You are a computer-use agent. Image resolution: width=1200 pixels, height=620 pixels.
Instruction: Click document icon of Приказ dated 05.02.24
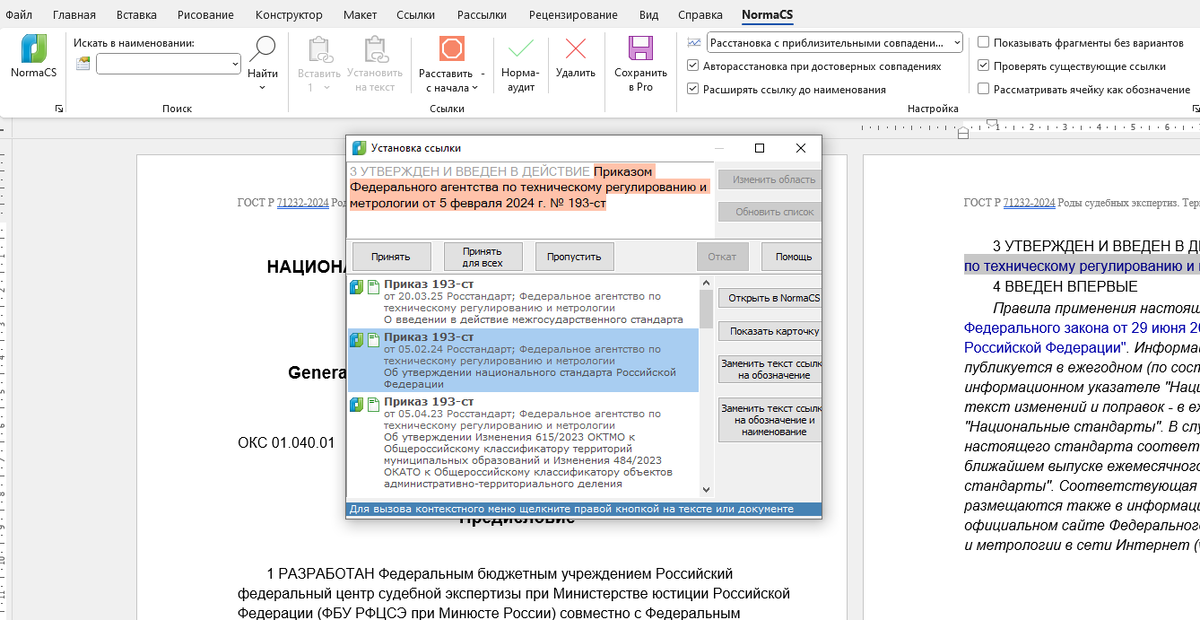(x=374, y=340)
